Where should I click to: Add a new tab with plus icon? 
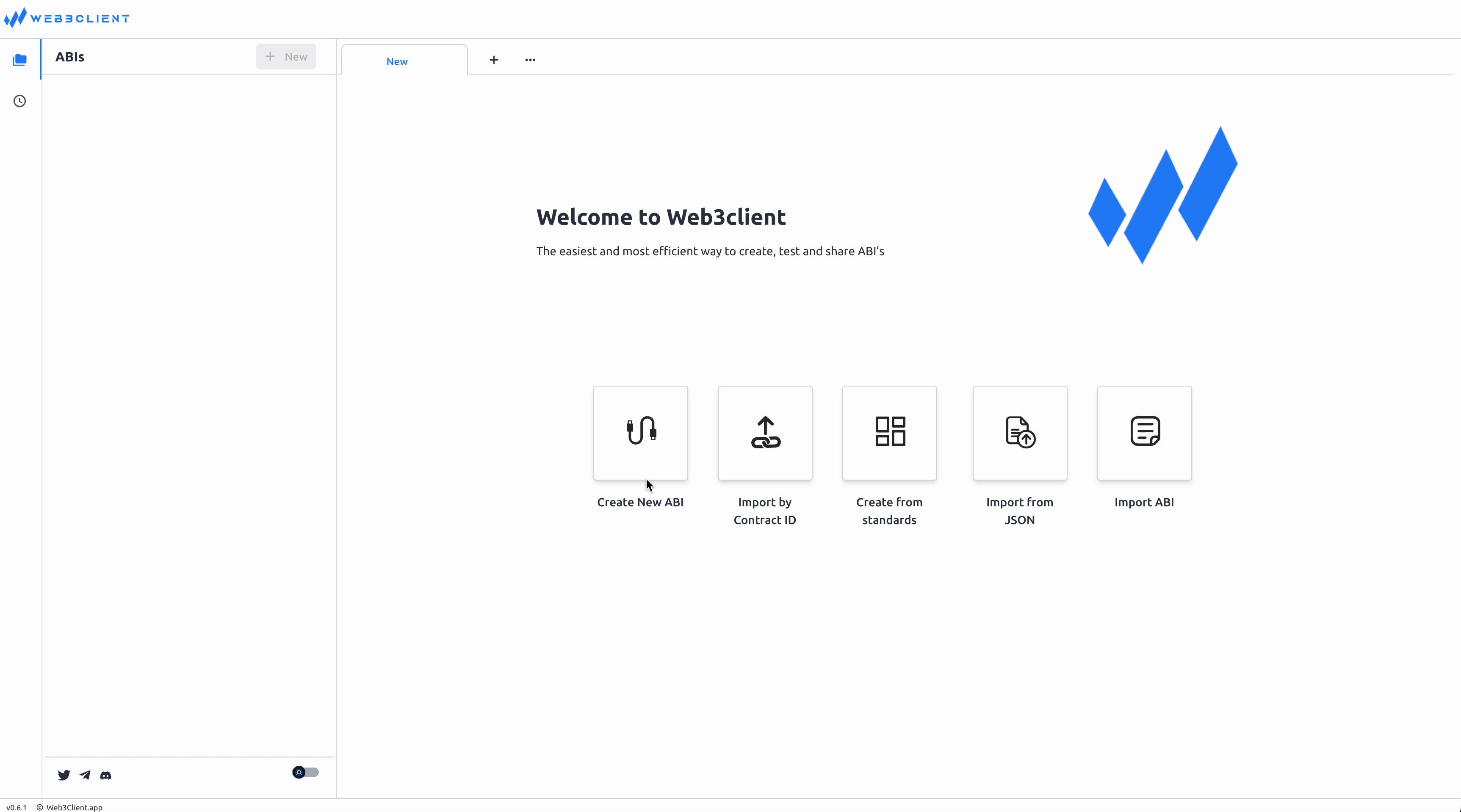click(x=494, y=60)
